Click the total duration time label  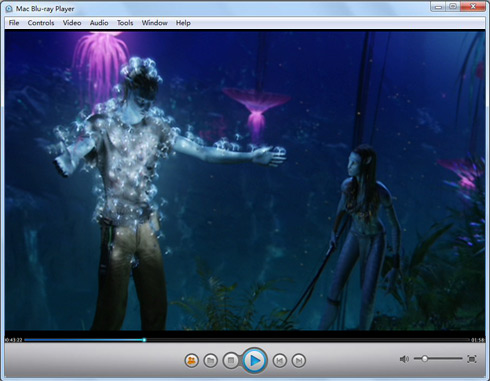(x=477, y=340)
